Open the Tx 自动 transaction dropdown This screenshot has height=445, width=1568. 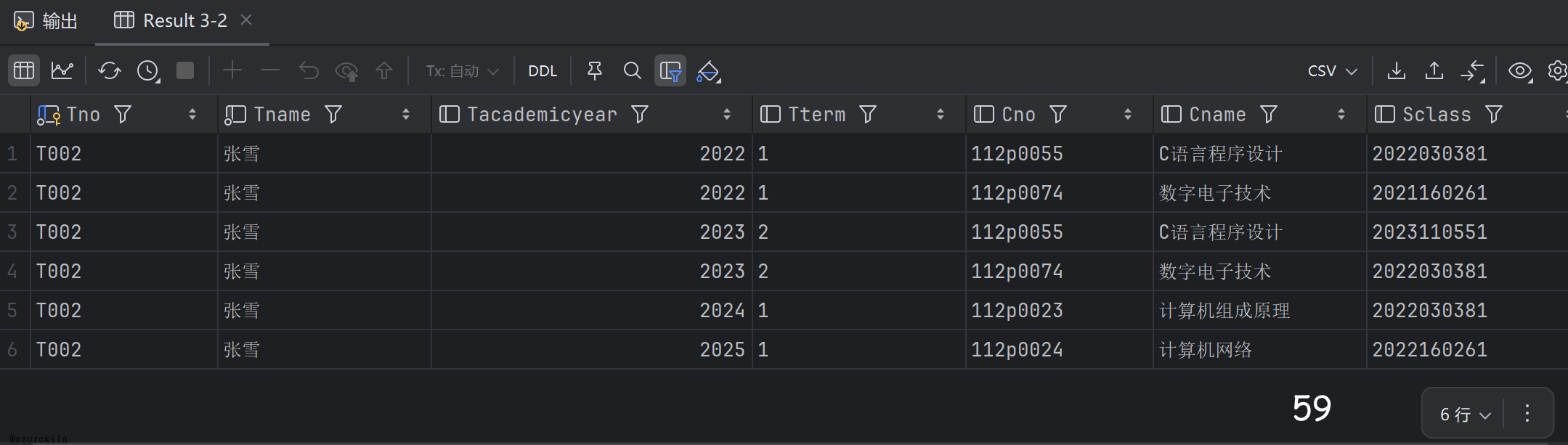tap(462, 70)
